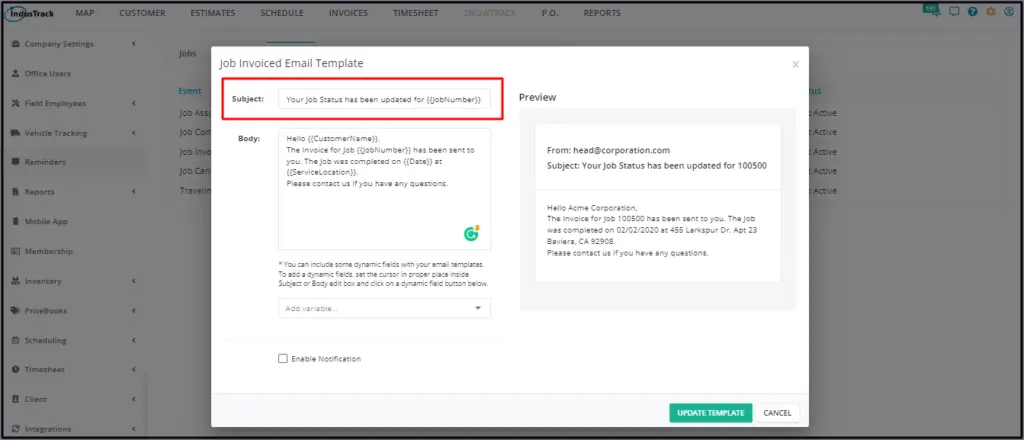Click the Company Settings briefcase icon

point(16,44)
